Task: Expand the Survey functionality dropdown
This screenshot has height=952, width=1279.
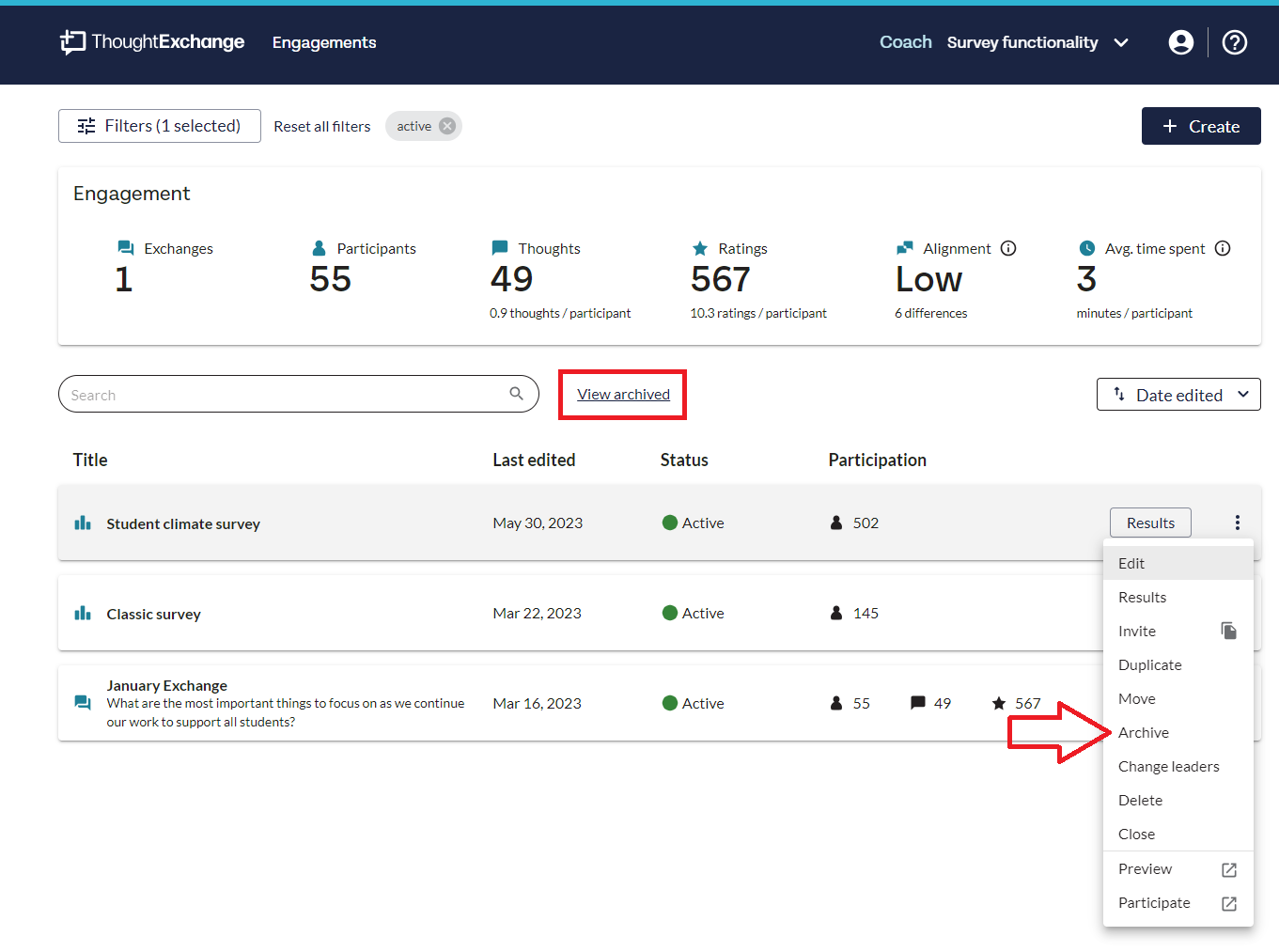Action: pyautogui.click(x=1037, y=42)
